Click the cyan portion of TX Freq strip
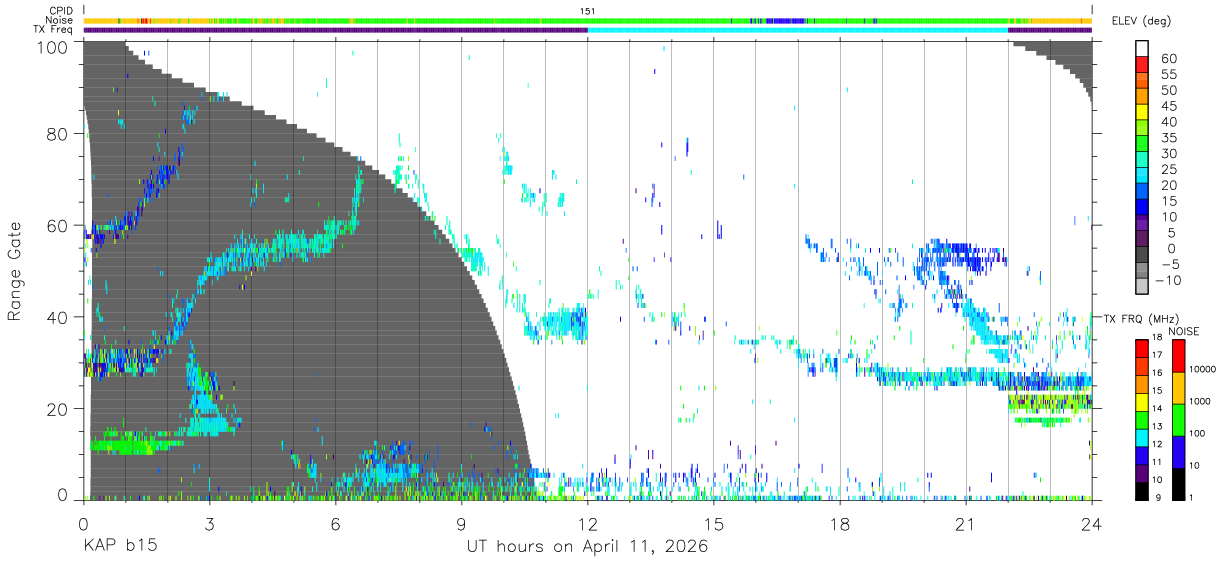The width and height of the screenshot is (1228, 567). [x=797, y=30]
